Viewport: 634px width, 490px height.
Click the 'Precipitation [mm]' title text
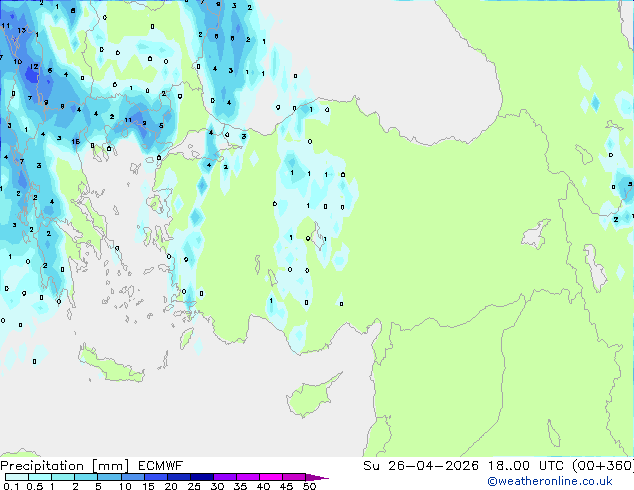tap(65, 466)
